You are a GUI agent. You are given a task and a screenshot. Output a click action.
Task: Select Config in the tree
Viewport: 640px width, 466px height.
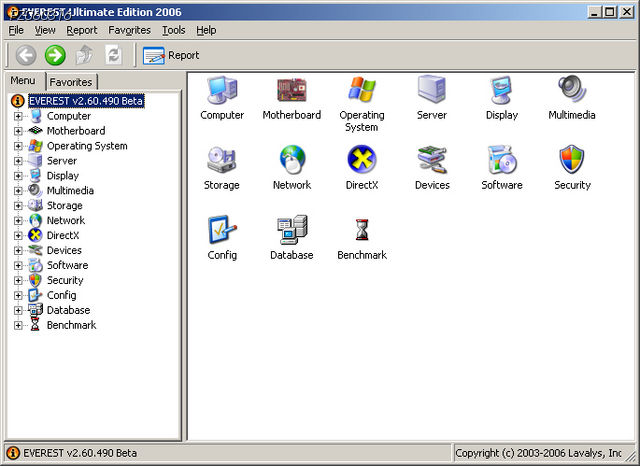pyautogui.click(x=62, y=295)
